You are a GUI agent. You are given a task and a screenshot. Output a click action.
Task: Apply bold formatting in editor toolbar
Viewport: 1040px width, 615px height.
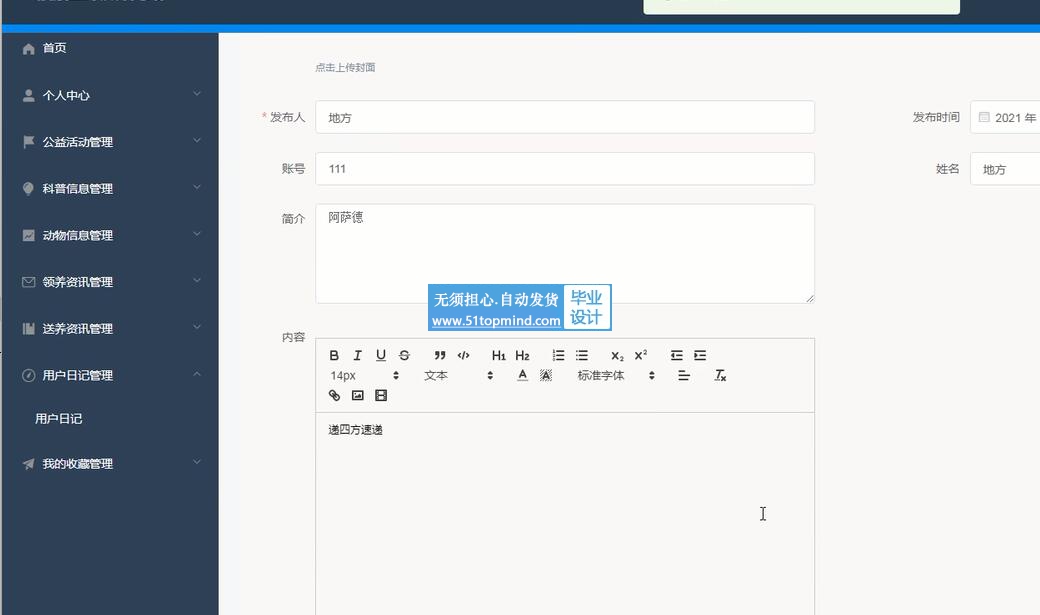334,356
